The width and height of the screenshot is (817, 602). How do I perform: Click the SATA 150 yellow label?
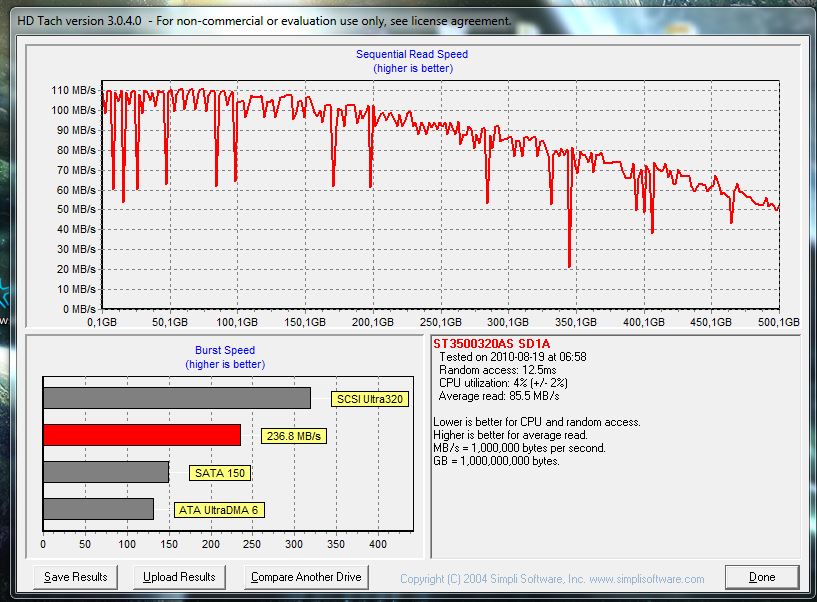click(218, 473)
